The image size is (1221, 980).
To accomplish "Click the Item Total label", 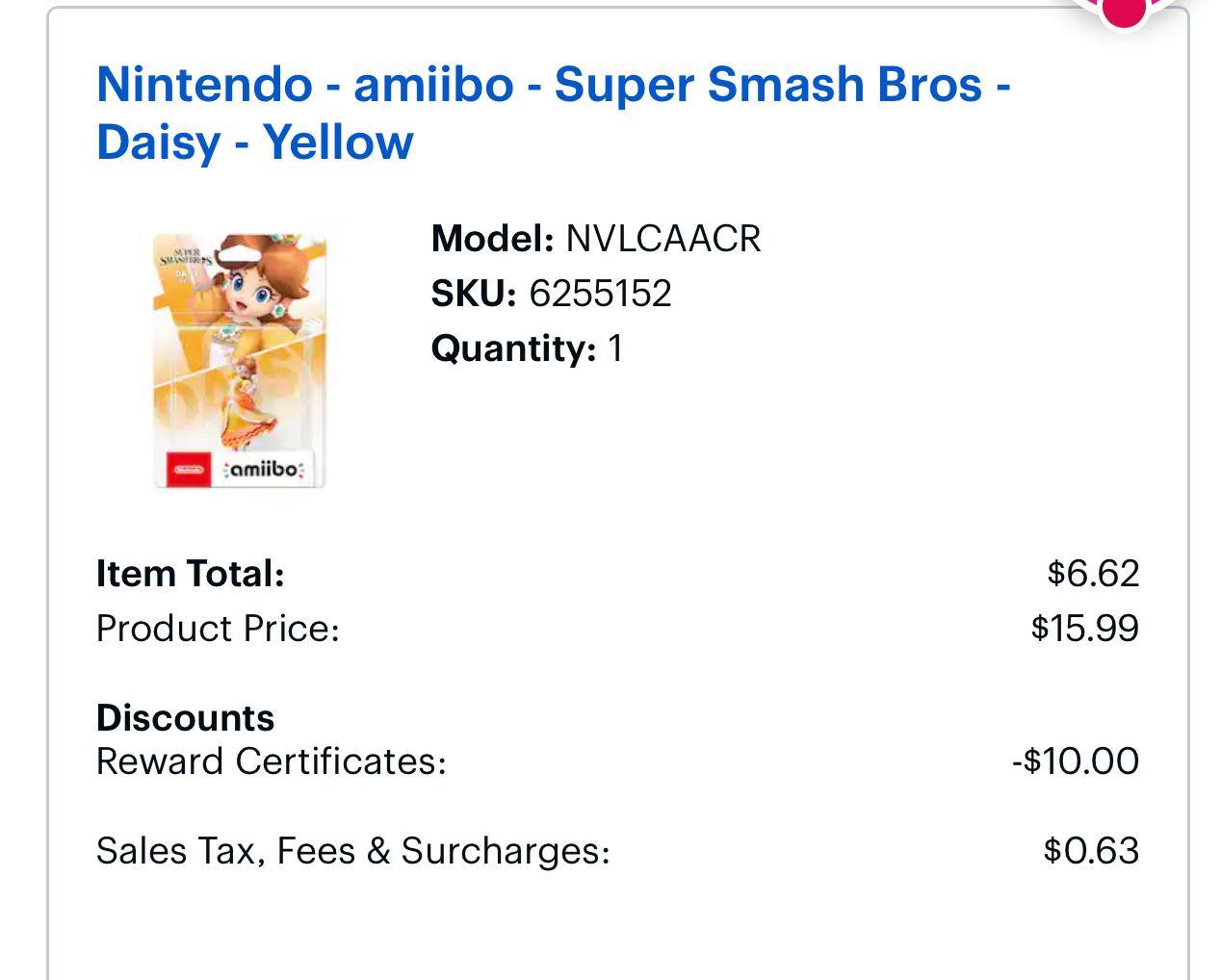I will click(x=191, y=574).
